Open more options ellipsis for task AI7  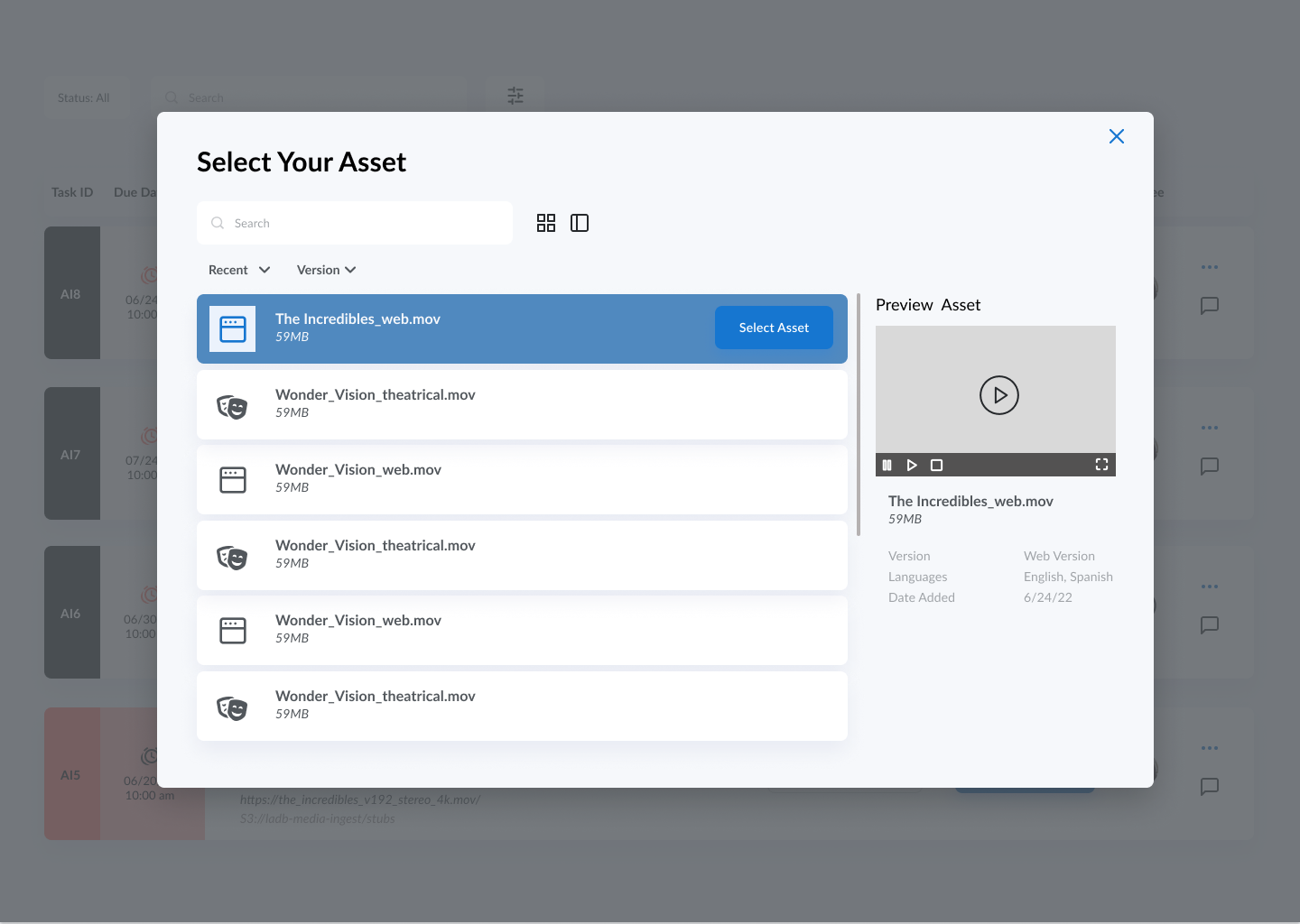tap(1210, 428)
